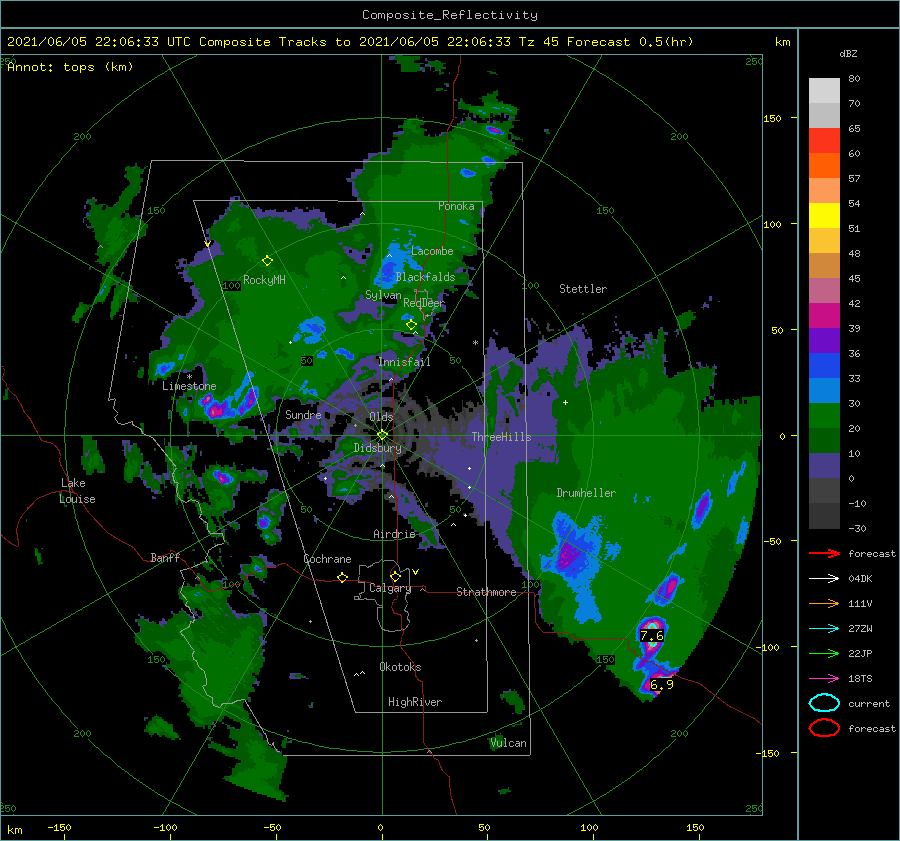Click the Innisfail label
Viewport: 900px width, 841px height.
click(404, 362)
